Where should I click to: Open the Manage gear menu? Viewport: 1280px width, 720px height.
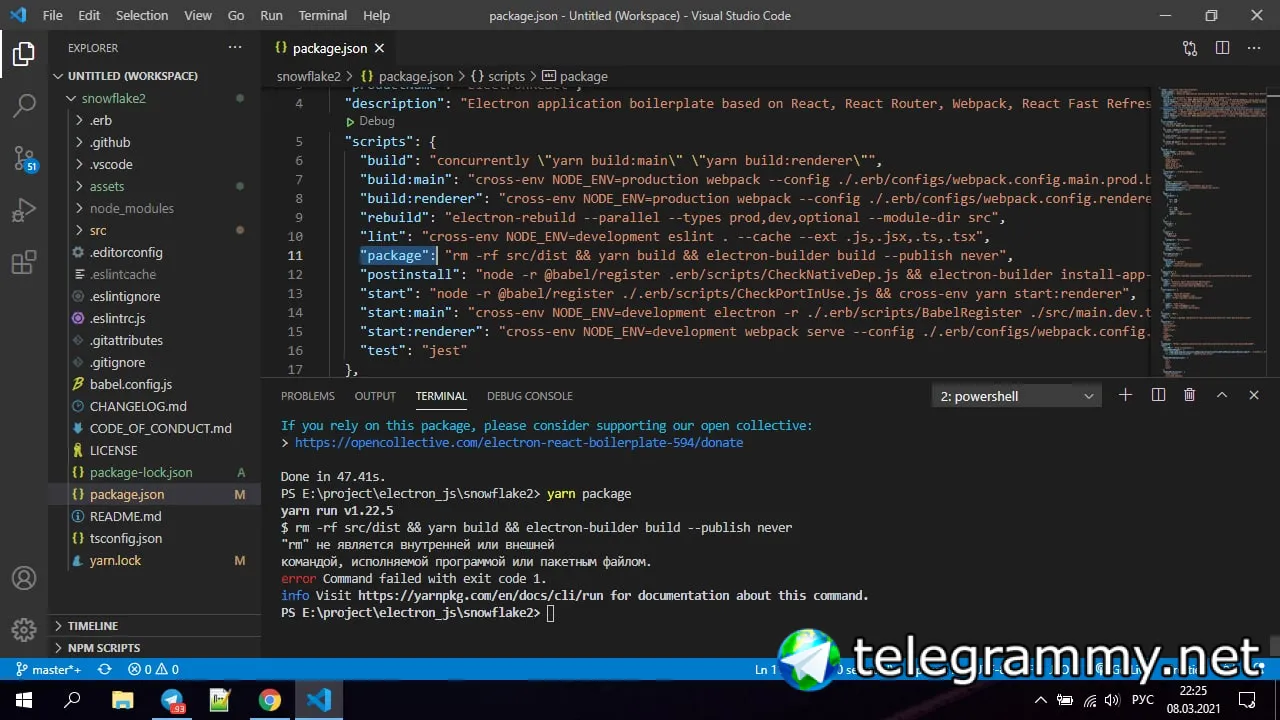click(x=24, y=629)
